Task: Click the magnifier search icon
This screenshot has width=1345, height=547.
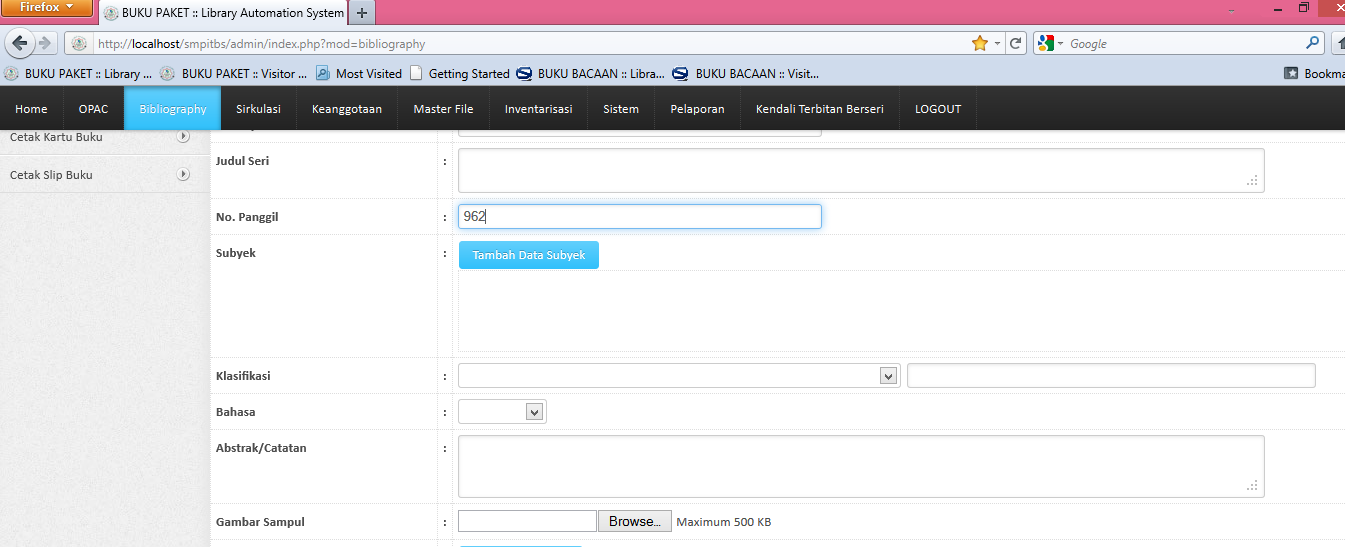Action: 1313,43
